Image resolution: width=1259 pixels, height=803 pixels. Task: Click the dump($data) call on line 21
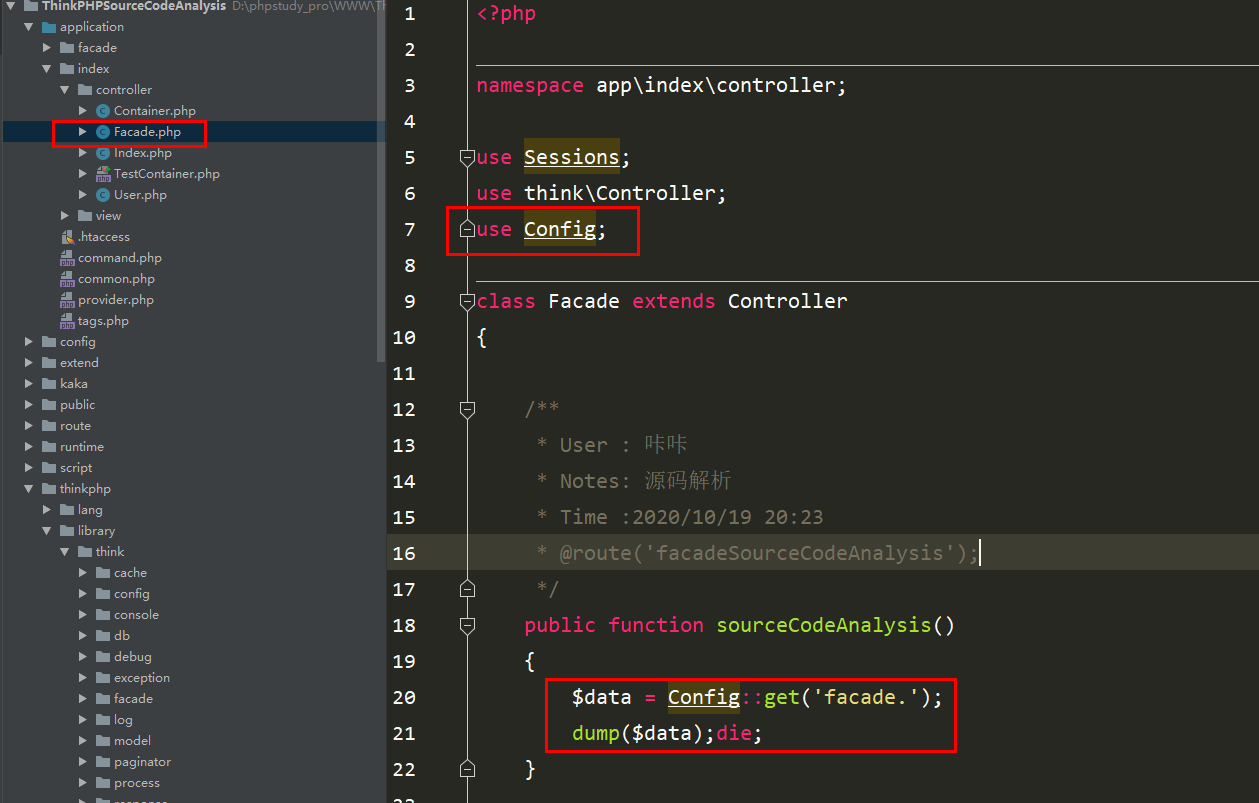click(638, 733)
